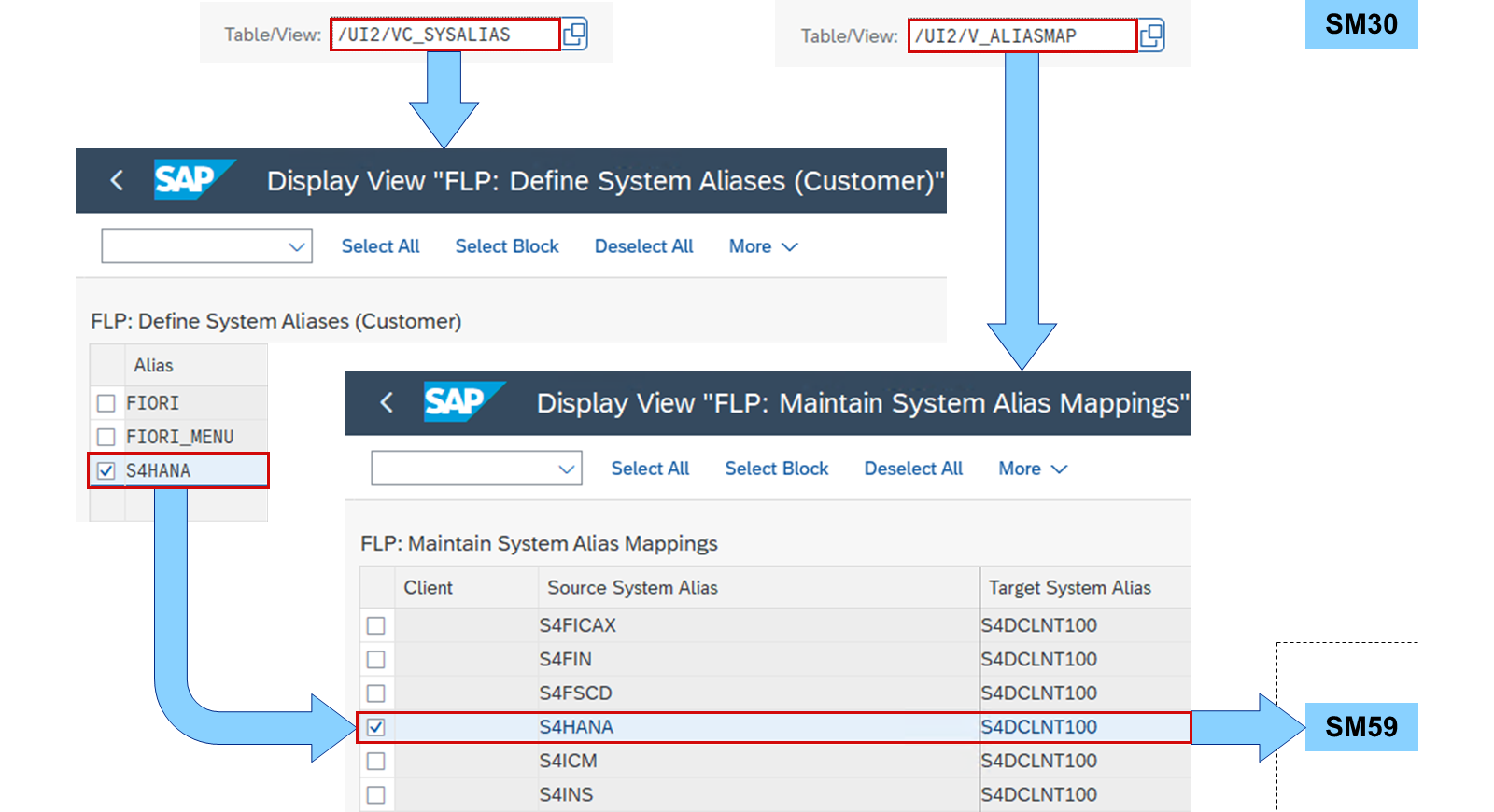Viewport: 1494px width, 812px height.
Task: Check the FIORI alias row checkbox
Action: coord(106,403)
